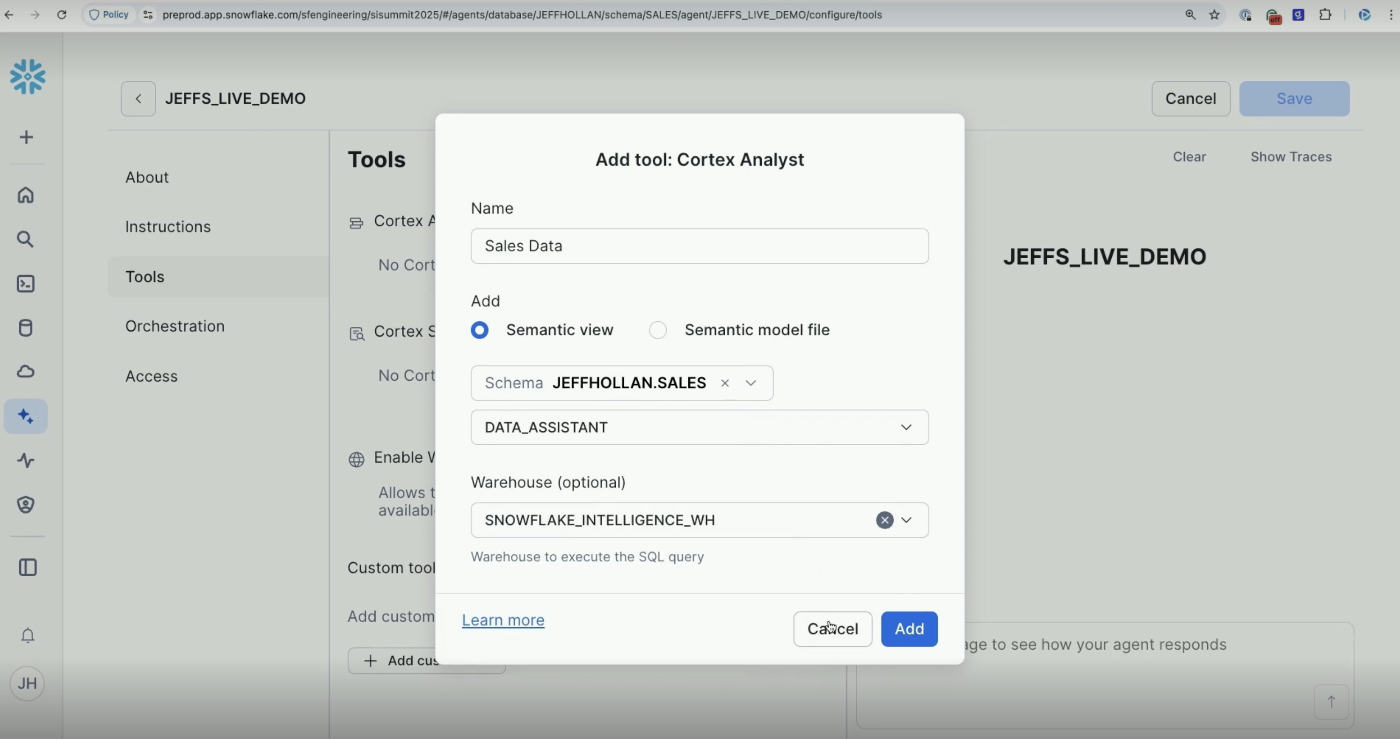1400x739 pixels.
Task: Open the Warehouse dropdown chevron
Action: pyautogui.click(x=907, y=520)
